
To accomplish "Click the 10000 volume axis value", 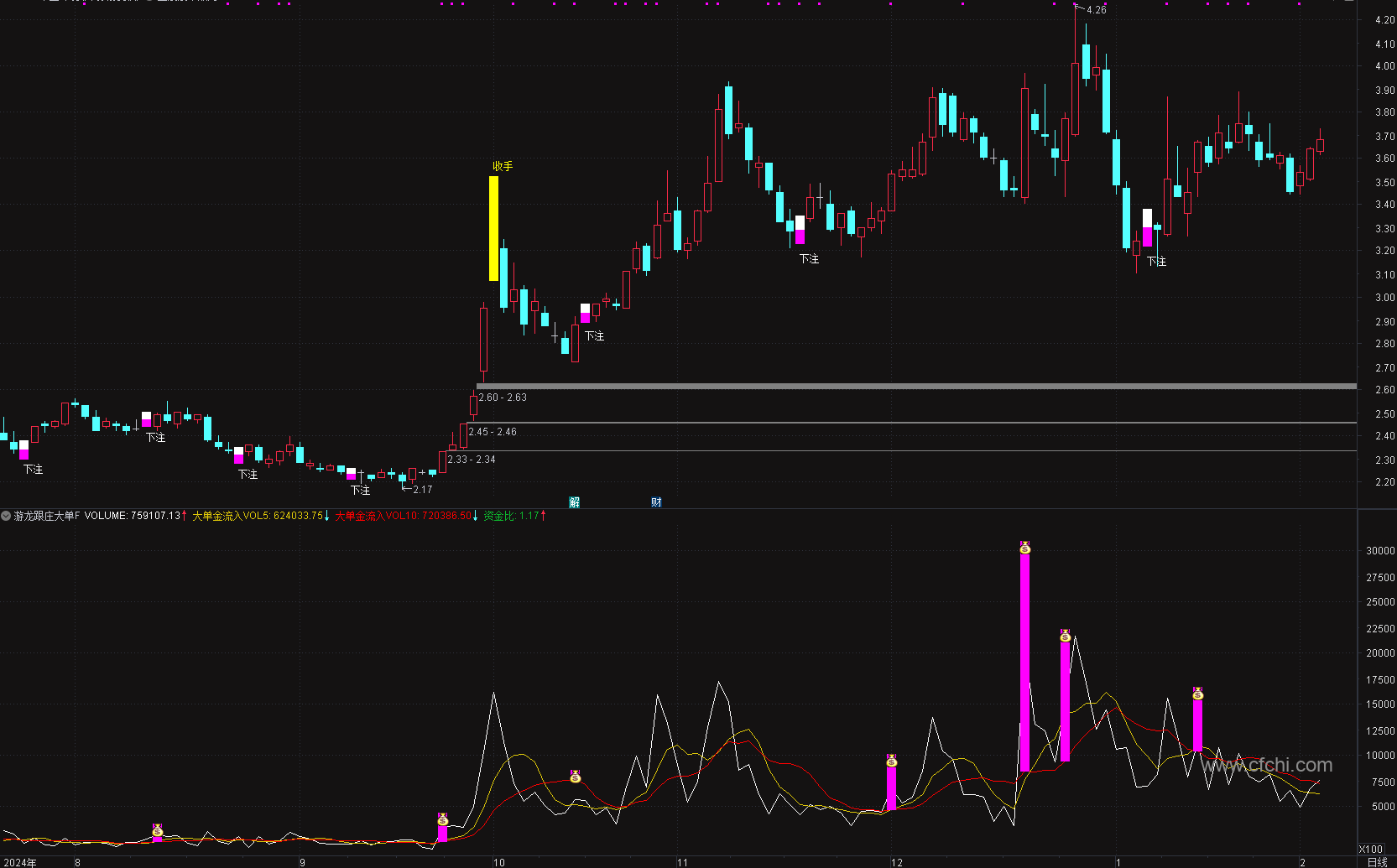I will 1380,756.
